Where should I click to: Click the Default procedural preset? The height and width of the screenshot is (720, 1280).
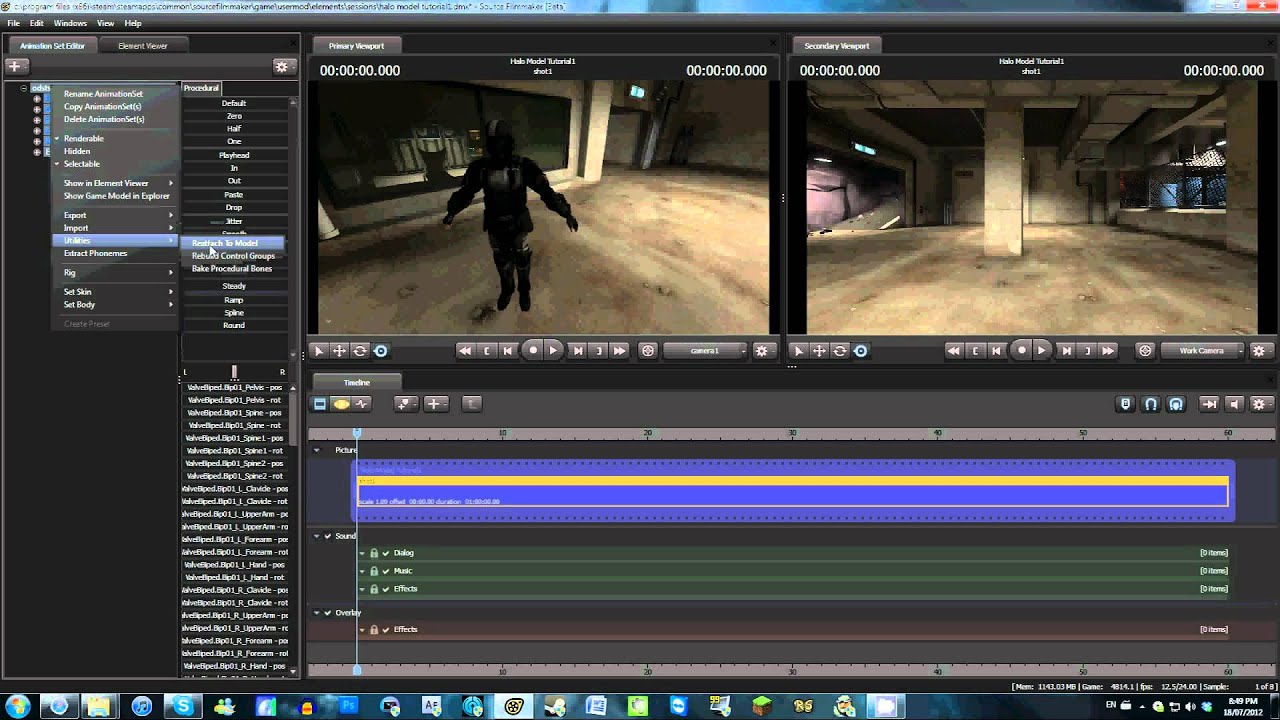click(x=234, y=103)
